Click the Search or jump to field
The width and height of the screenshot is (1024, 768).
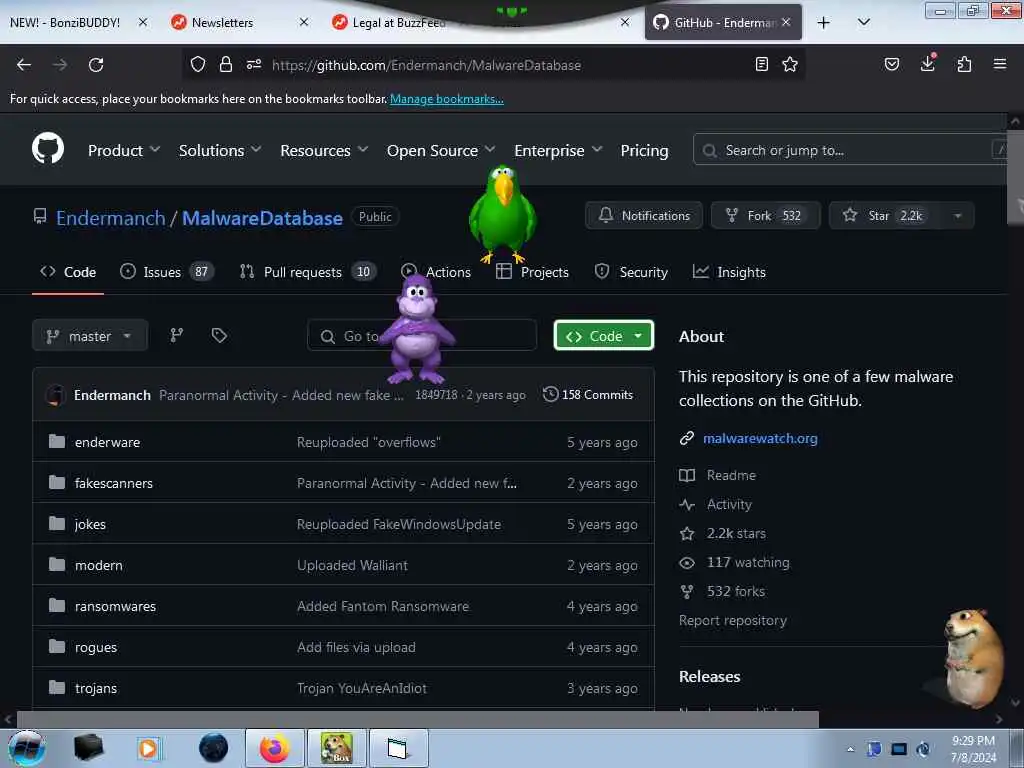852,150
